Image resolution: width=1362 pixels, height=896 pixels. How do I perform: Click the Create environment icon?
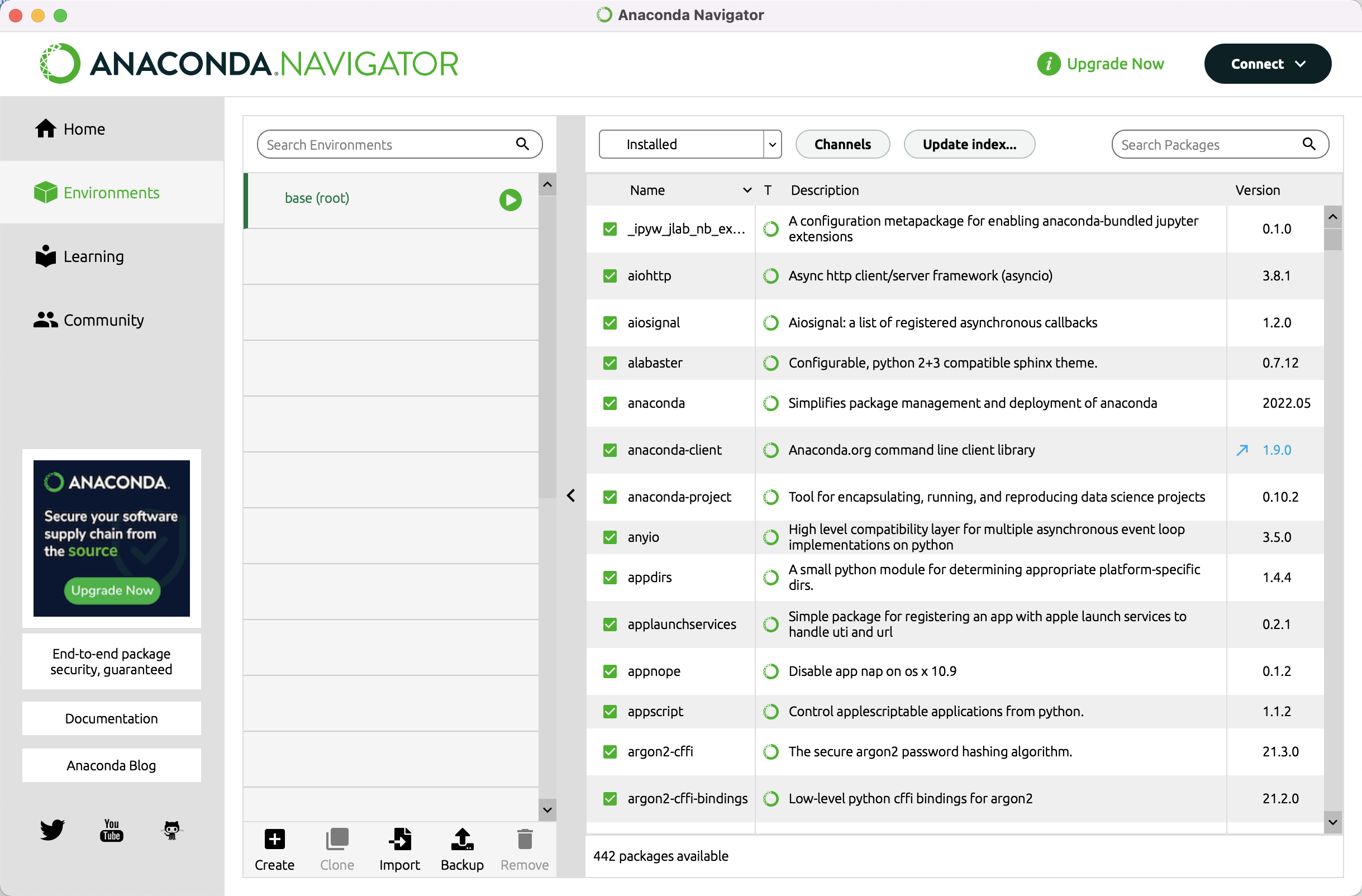(275, 838)
